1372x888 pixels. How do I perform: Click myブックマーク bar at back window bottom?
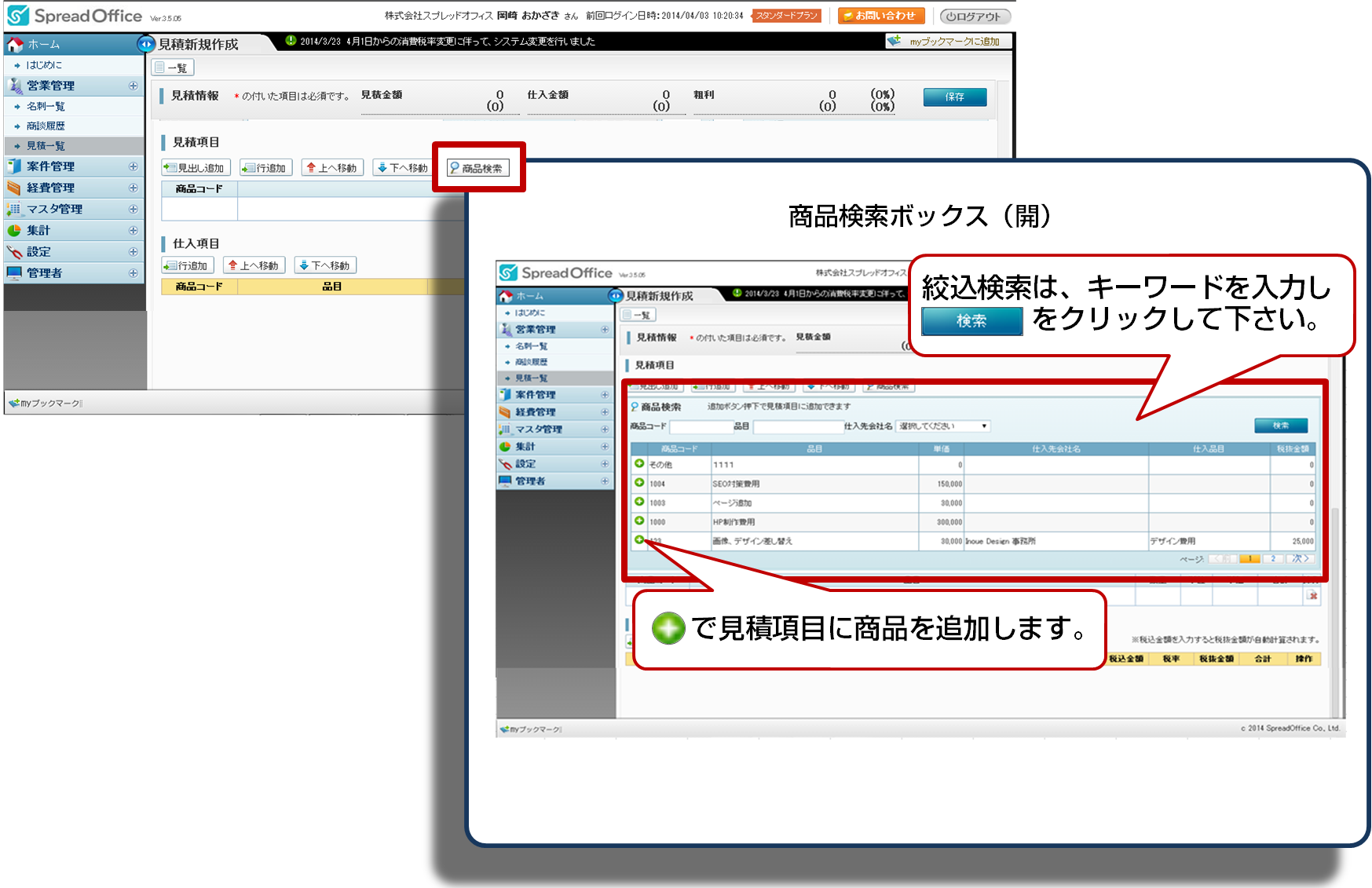click(x=46, y=403)
